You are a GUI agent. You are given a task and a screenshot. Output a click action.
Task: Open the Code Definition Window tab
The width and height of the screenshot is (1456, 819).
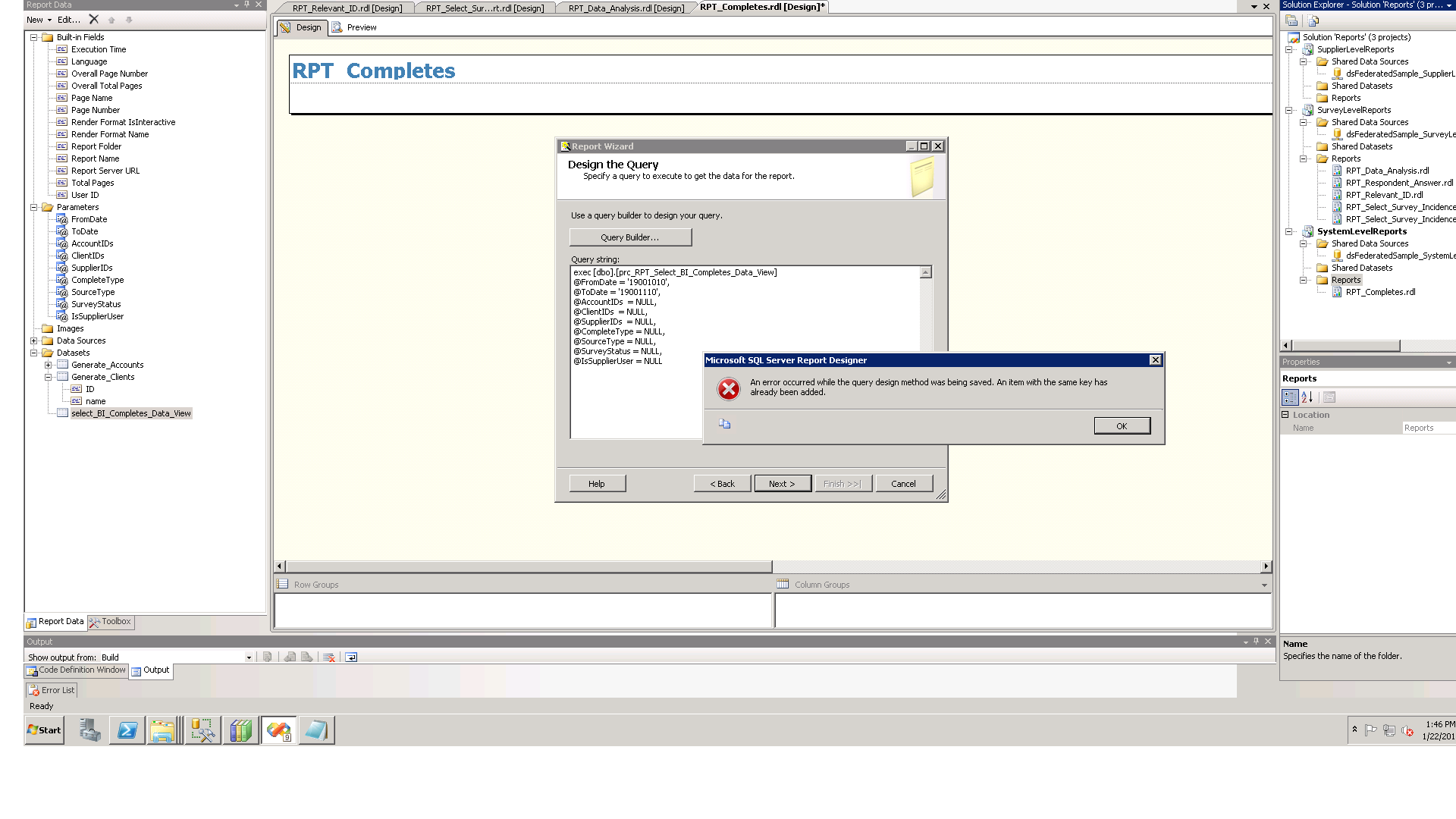coord(76,670)
